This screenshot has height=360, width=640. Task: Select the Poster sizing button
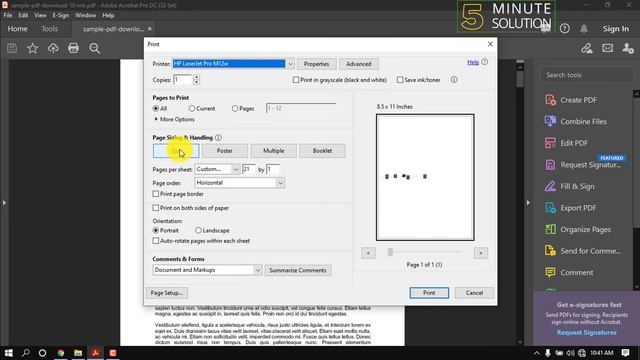point(224,151)
